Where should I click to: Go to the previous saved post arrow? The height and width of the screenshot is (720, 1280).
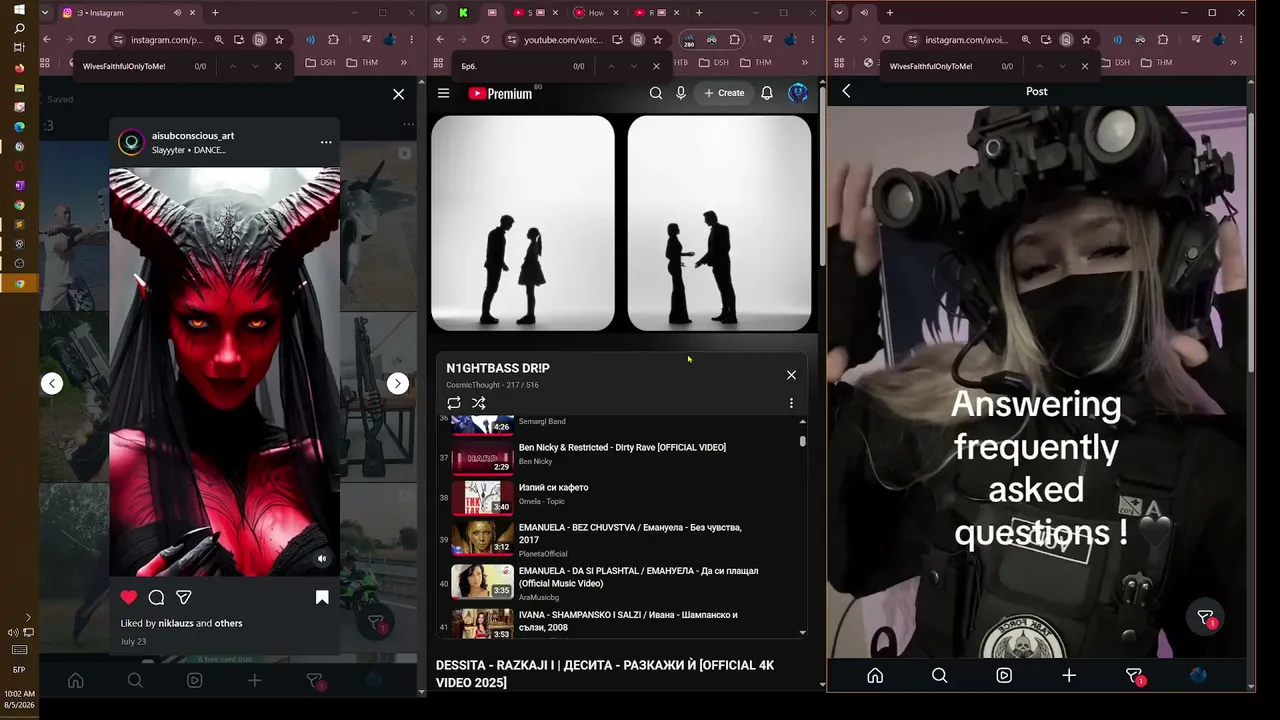52,383
